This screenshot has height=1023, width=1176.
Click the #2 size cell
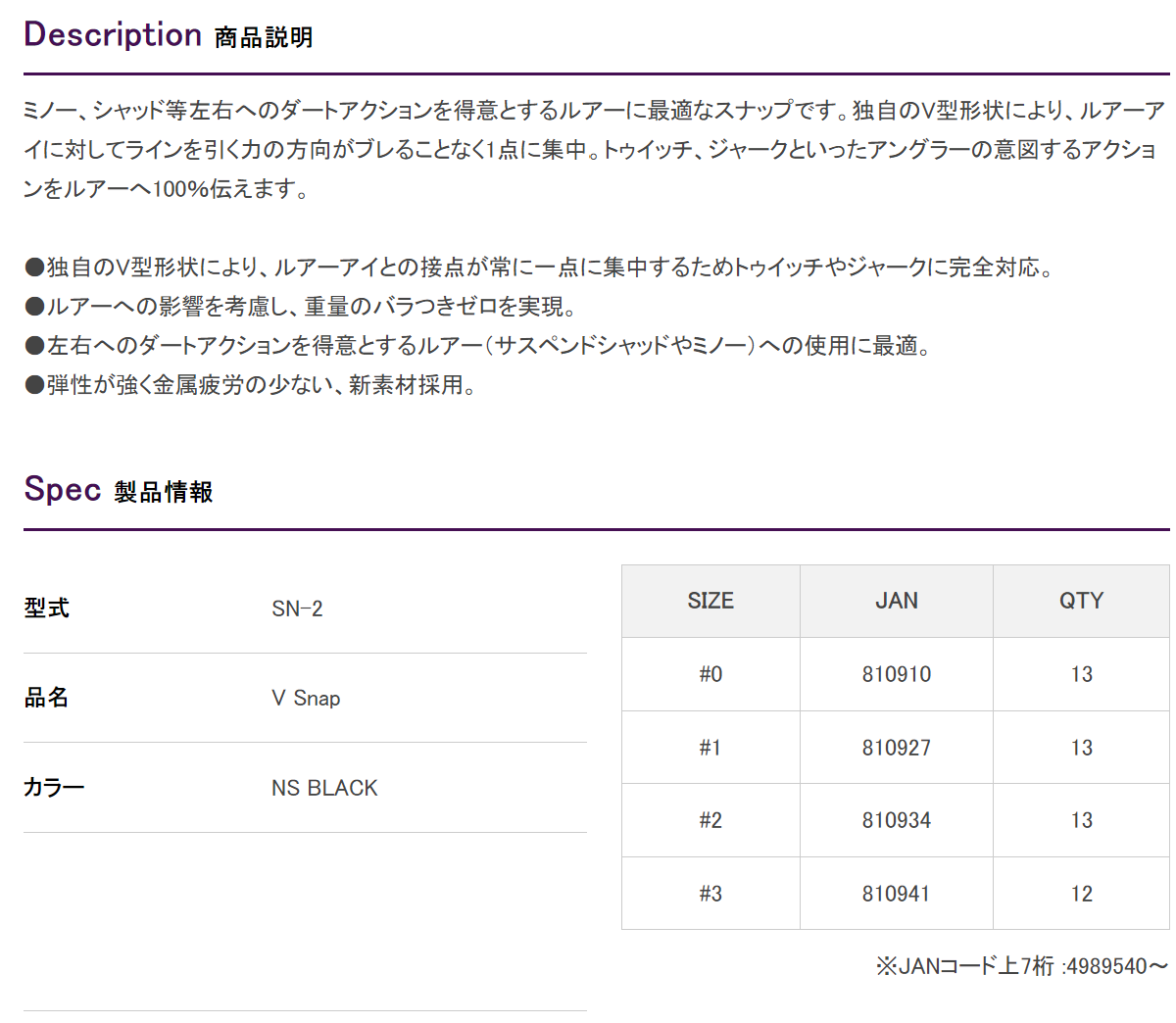(x=710, y=820)
